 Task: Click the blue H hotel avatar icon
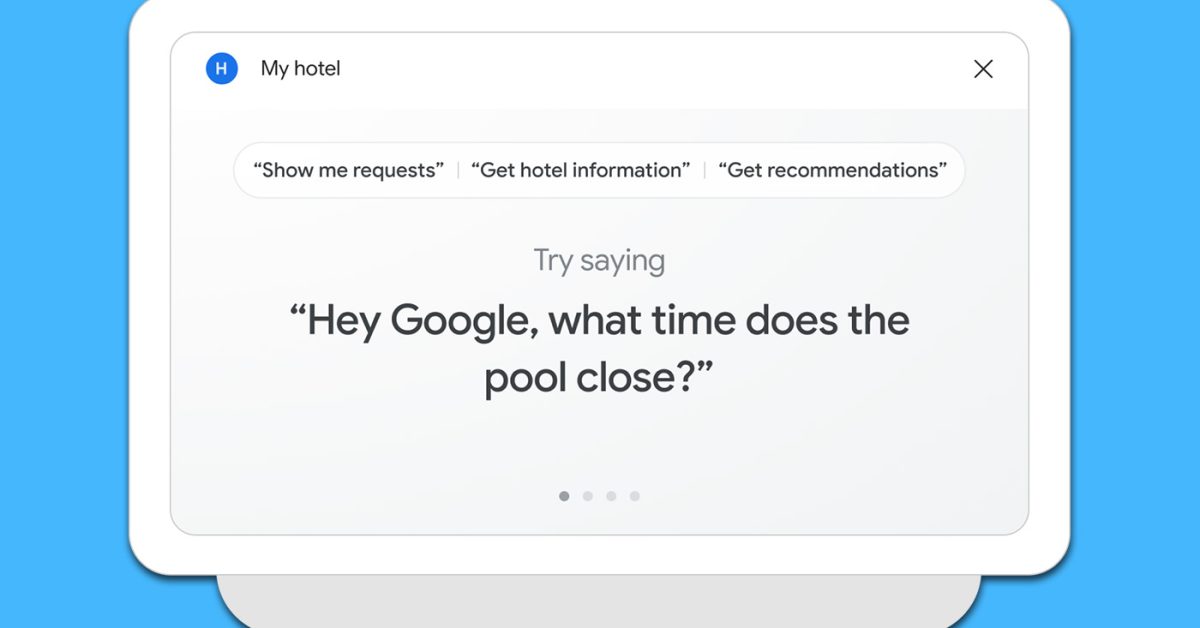click(x=221, y=69)
